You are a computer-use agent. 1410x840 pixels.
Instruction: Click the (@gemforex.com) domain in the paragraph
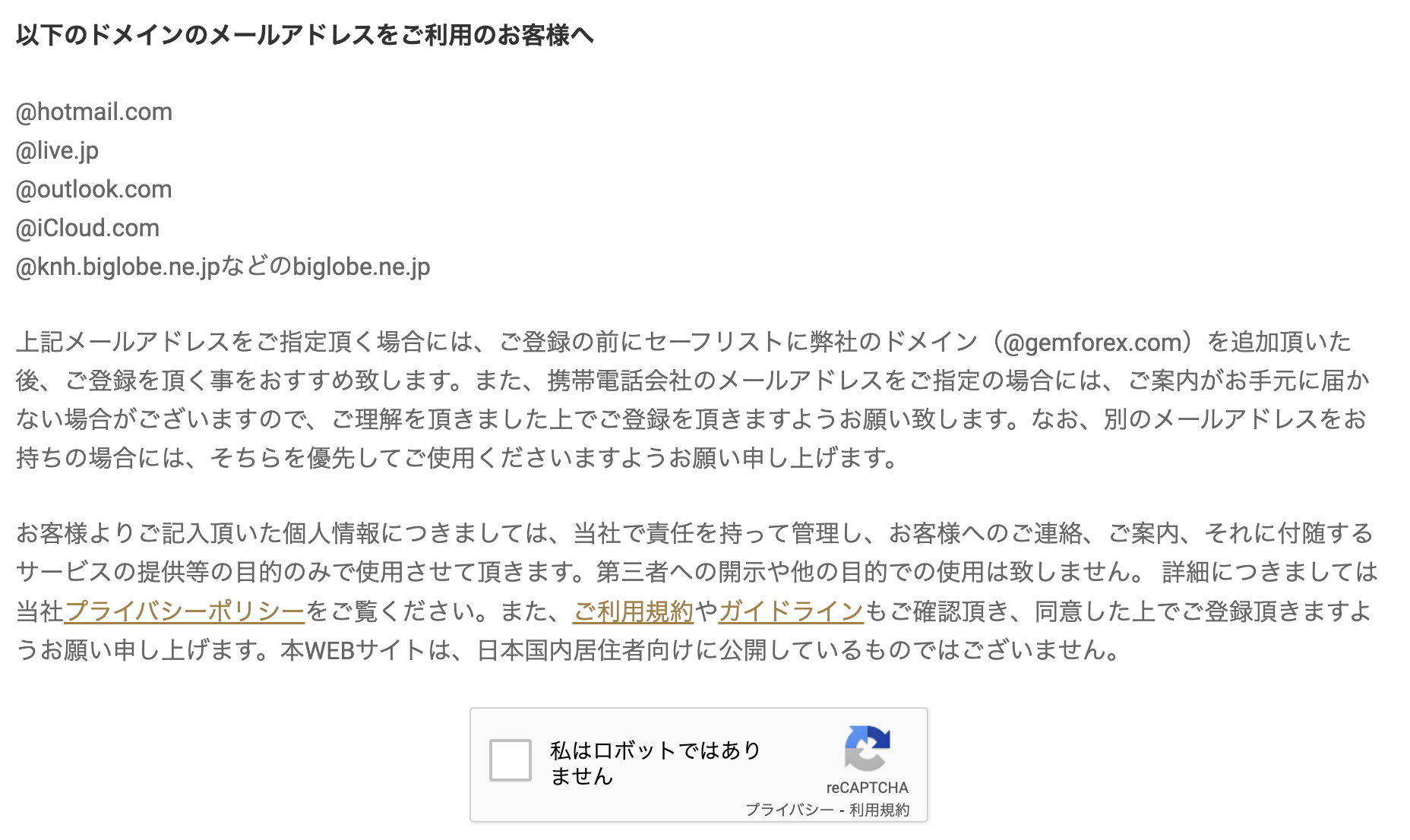tap(1091, 343)
